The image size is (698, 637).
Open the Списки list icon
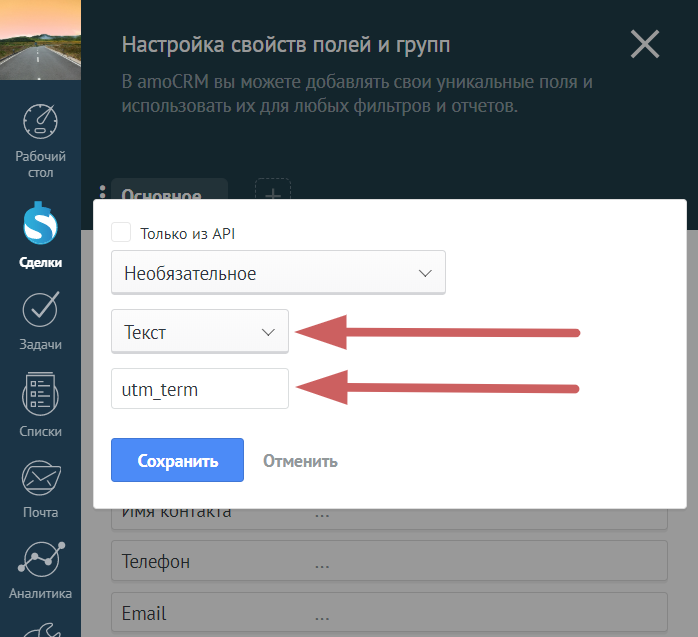point(40,396)
